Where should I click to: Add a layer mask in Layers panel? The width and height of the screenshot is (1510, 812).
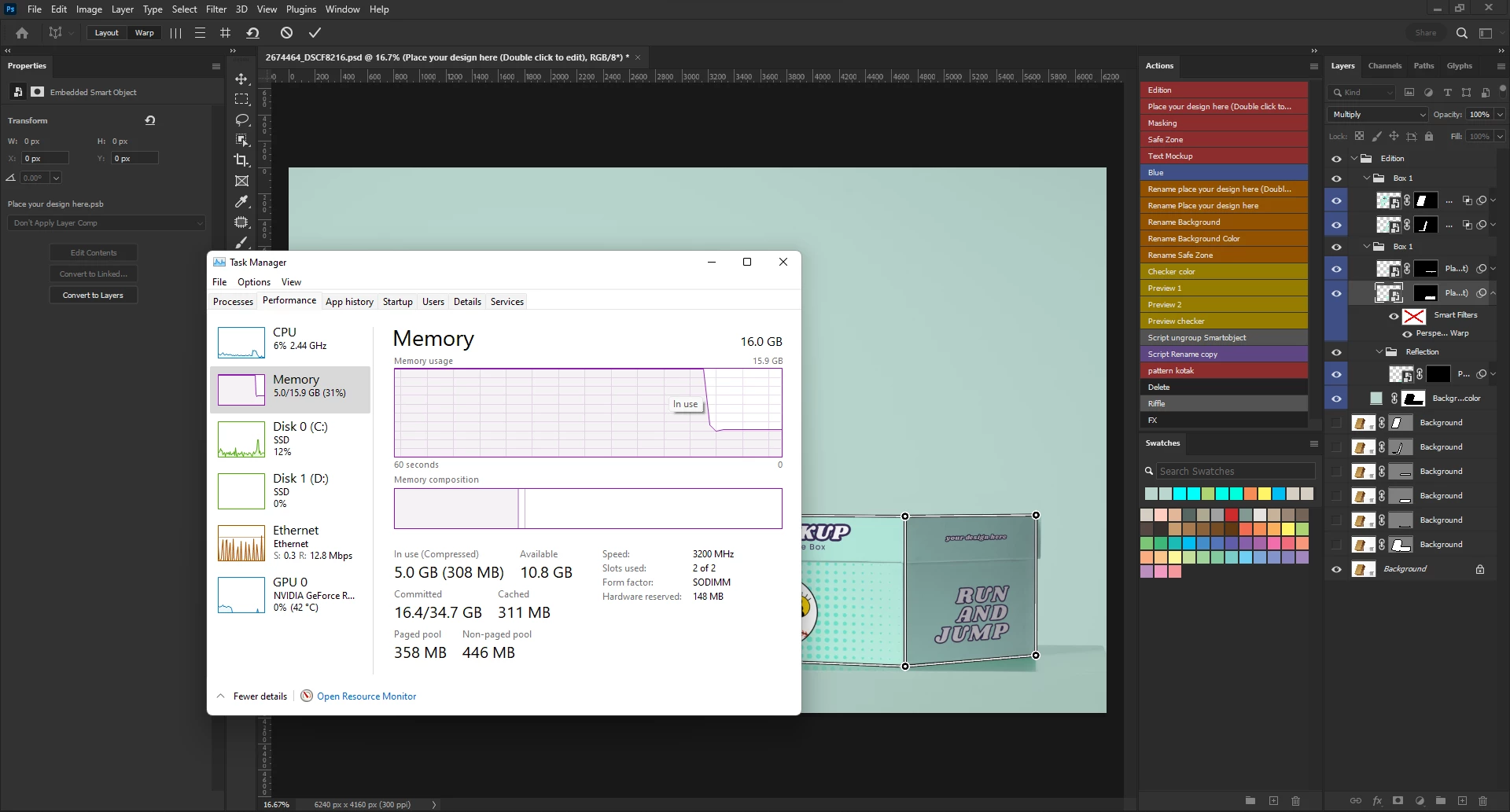pos(1398,801)
